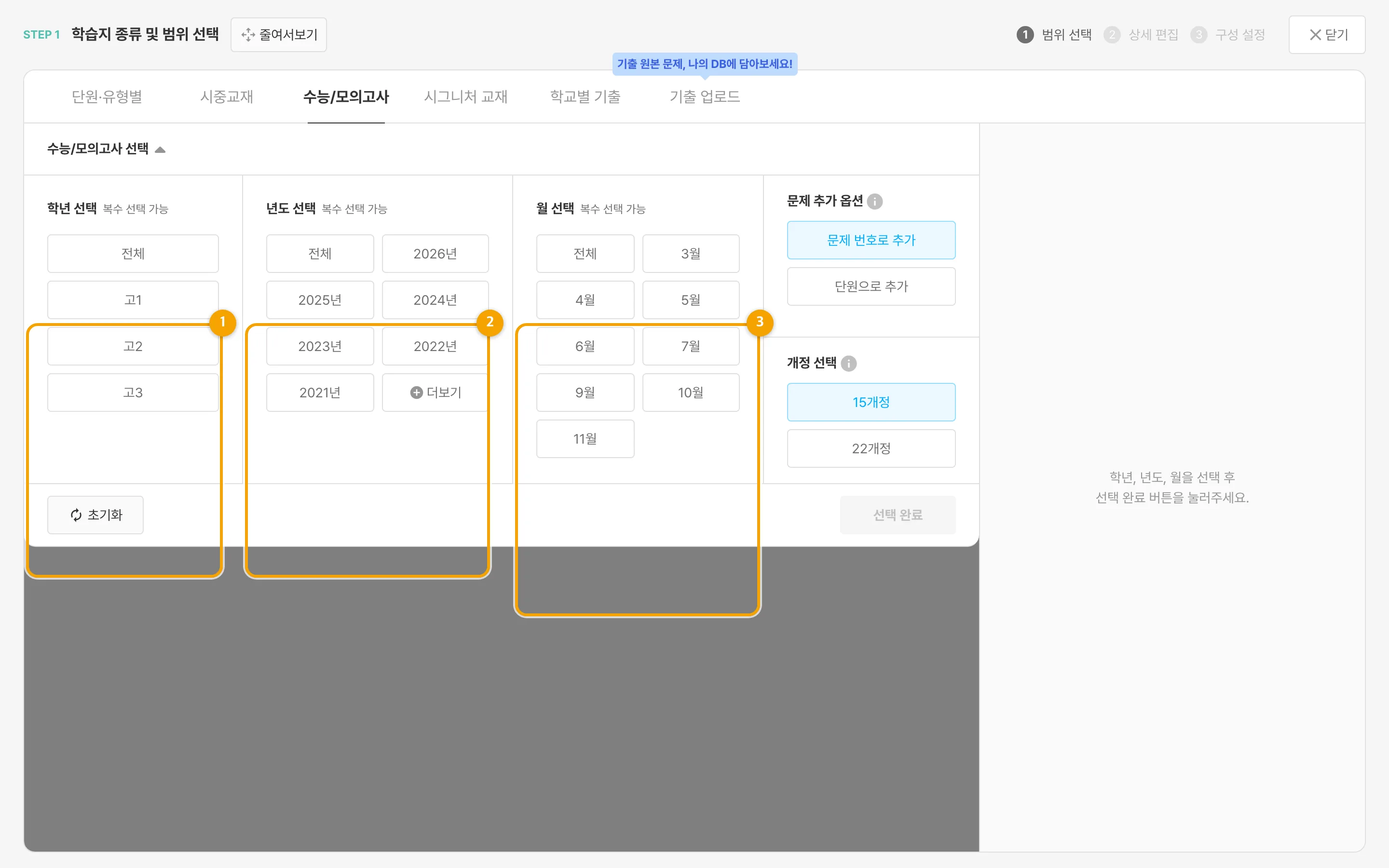1389x868 pixels.
Task: Open the info icon beside 개정 선택
Action: 848,364
